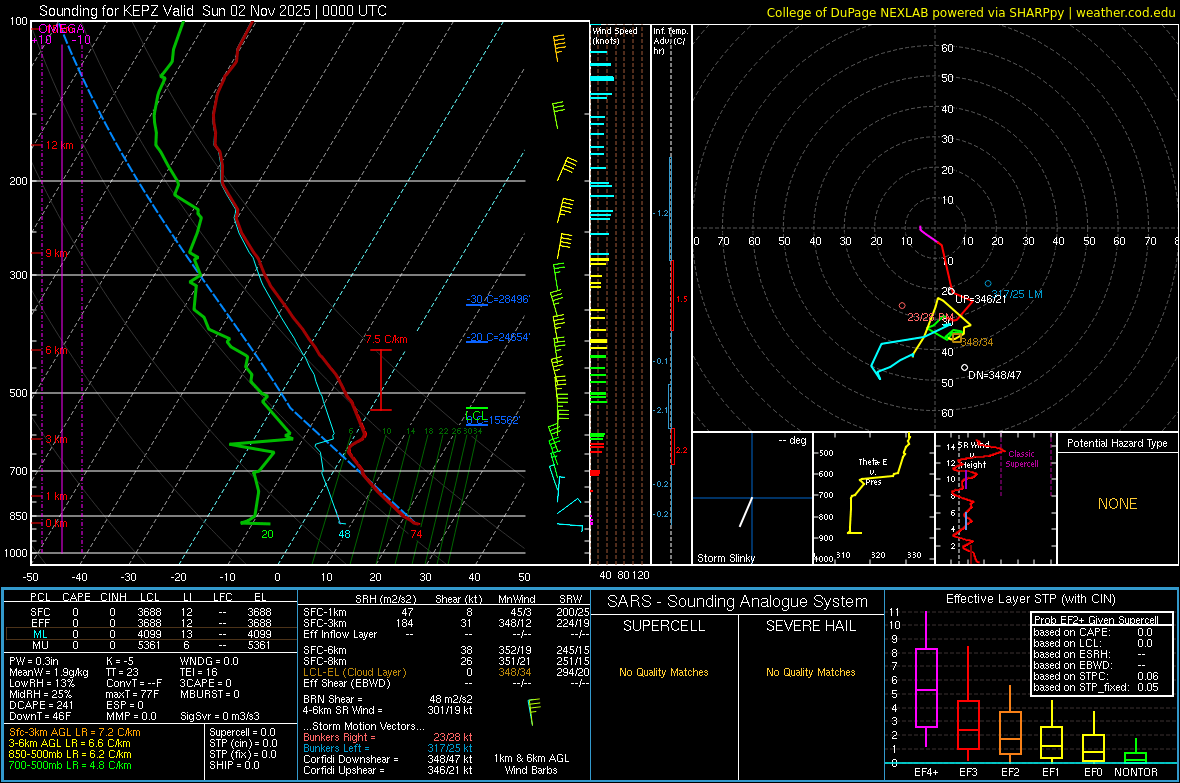Select the SFC row in the parcel table

coord(151,613)
